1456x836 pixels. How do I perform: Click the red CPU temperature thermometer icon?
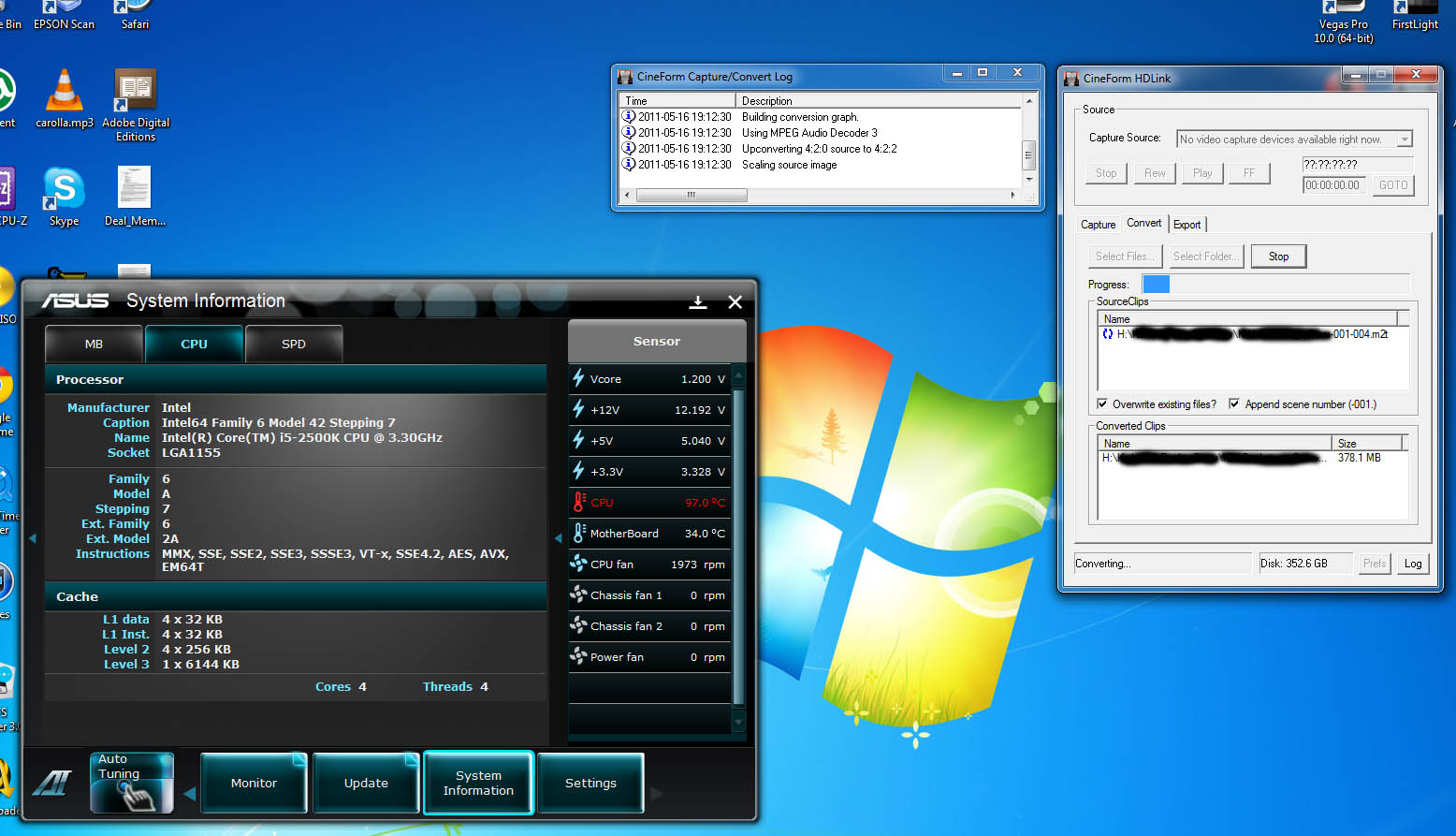pyautogui.click(x=578, y=503)
